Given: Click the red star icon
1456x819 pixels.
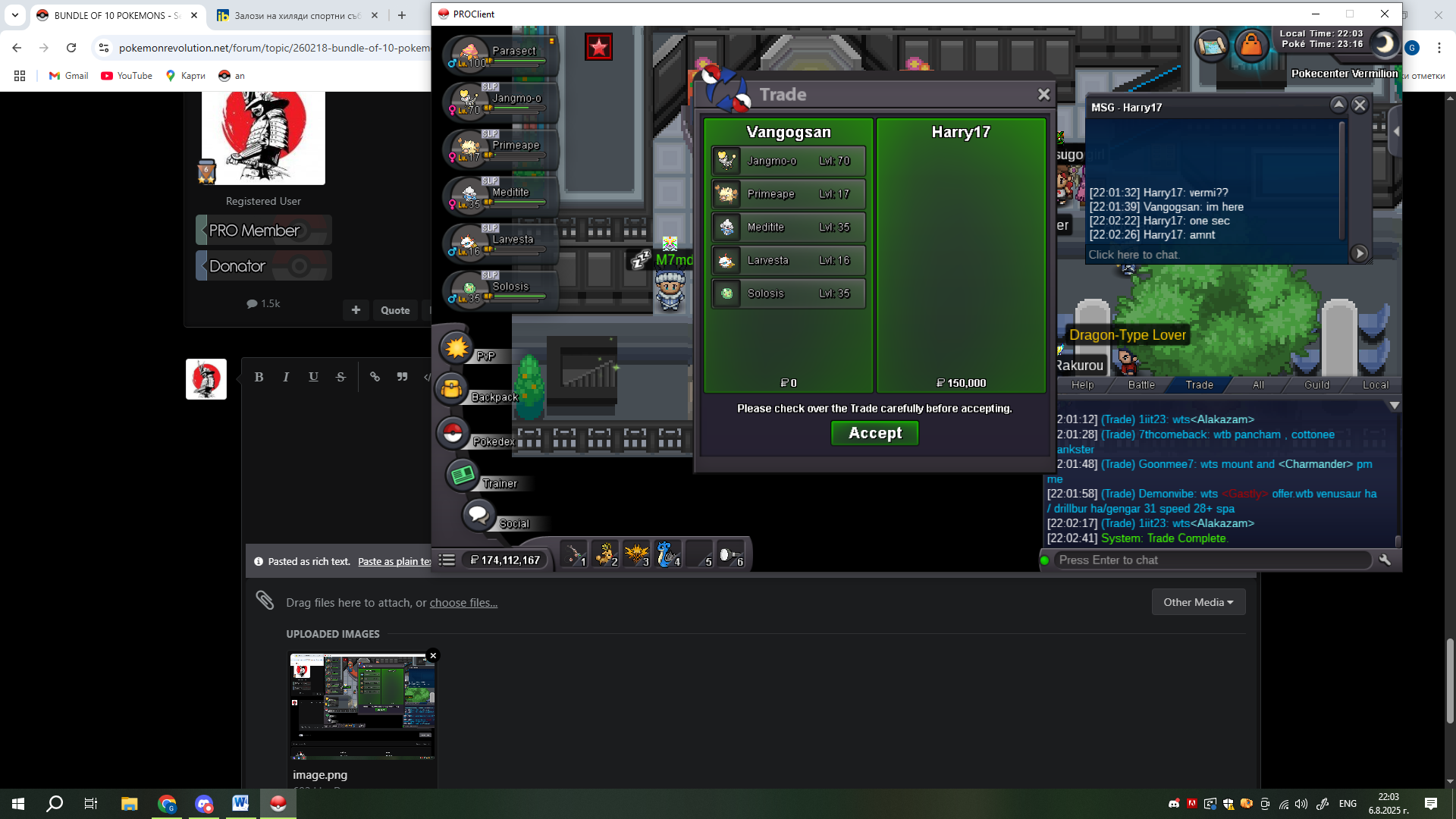Looking at the screenshot, I should tap(598, 48).
